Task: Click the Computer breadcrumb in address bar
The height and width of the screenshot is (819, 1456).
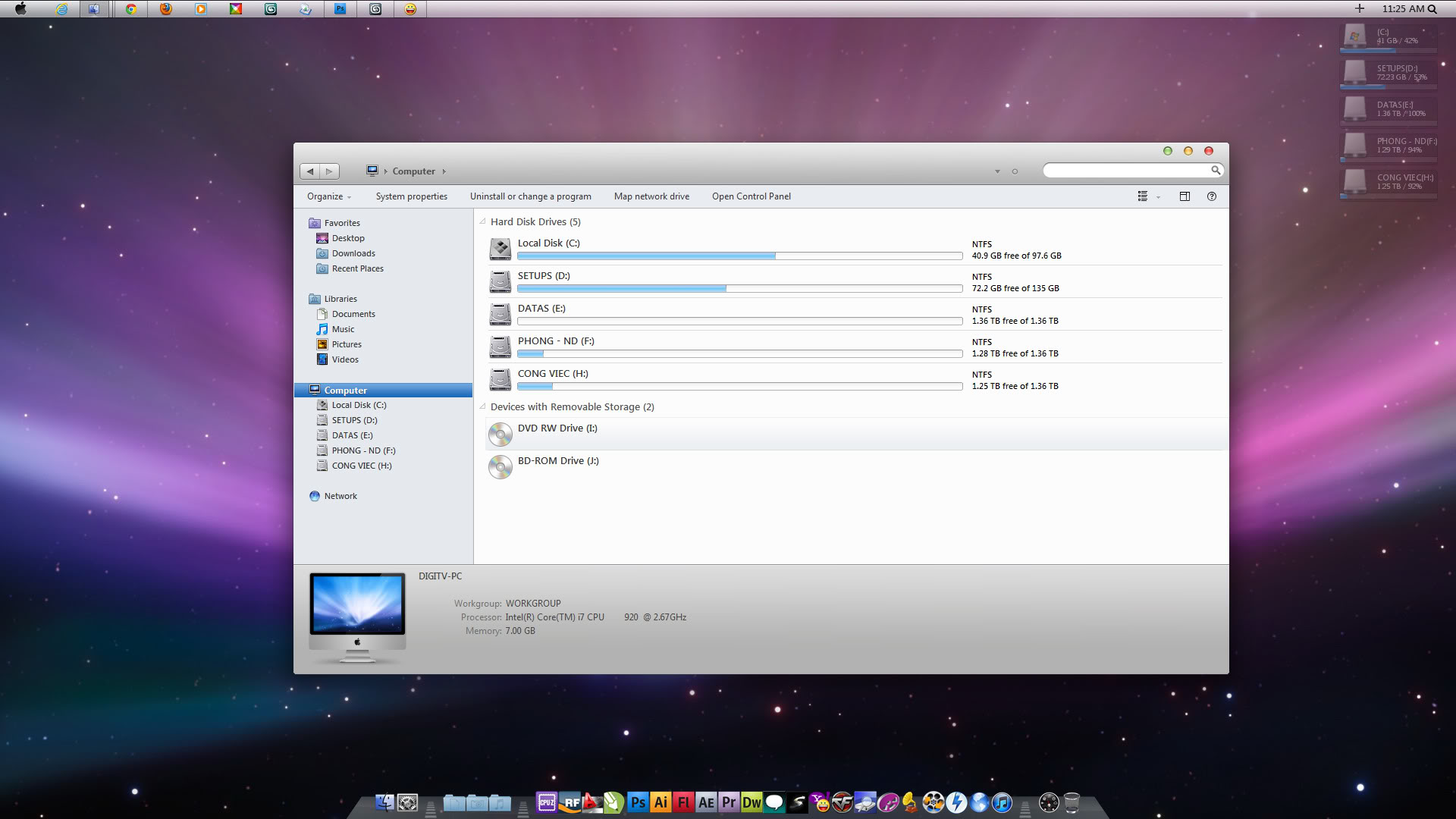Action: (x=414, y=171)
